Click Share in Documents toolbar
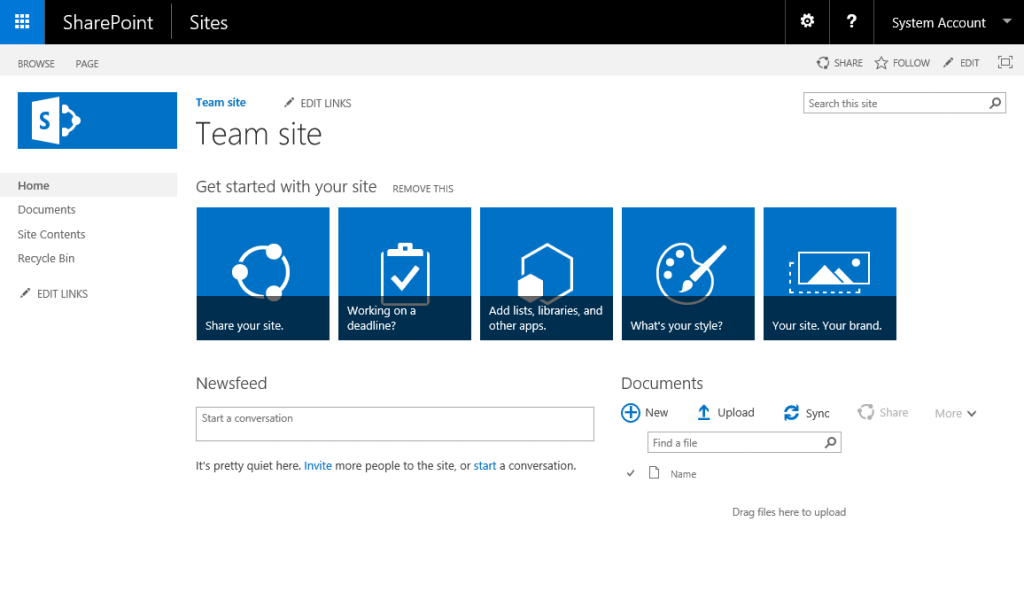Screen dimensions: 1024x615 [x=883, y=413]
